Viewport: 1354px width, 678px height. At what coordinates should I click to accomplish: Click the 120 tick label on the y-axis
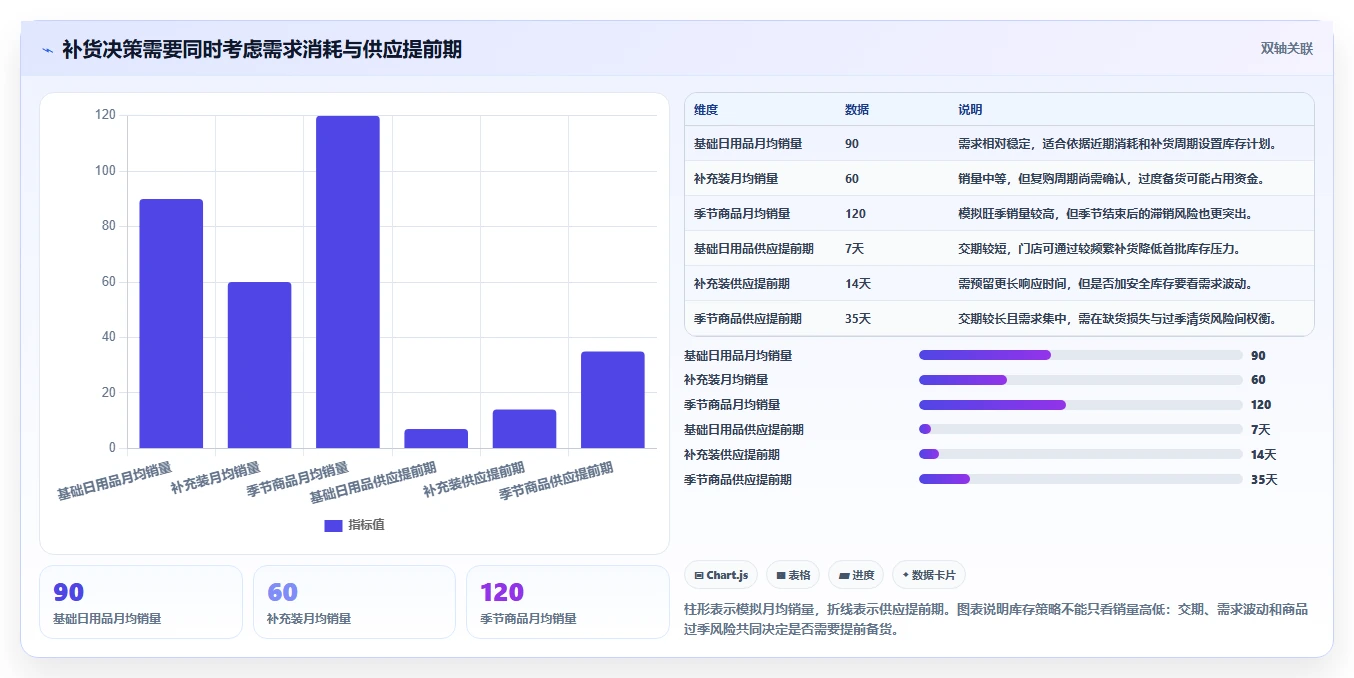pos(106,115)
